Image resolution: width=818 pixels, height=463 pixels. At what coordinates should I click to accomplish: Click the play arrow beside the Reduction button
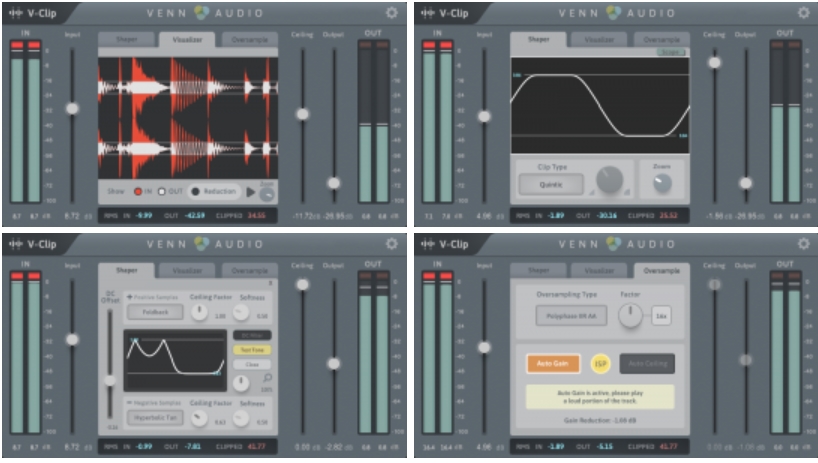coord(250,192)
